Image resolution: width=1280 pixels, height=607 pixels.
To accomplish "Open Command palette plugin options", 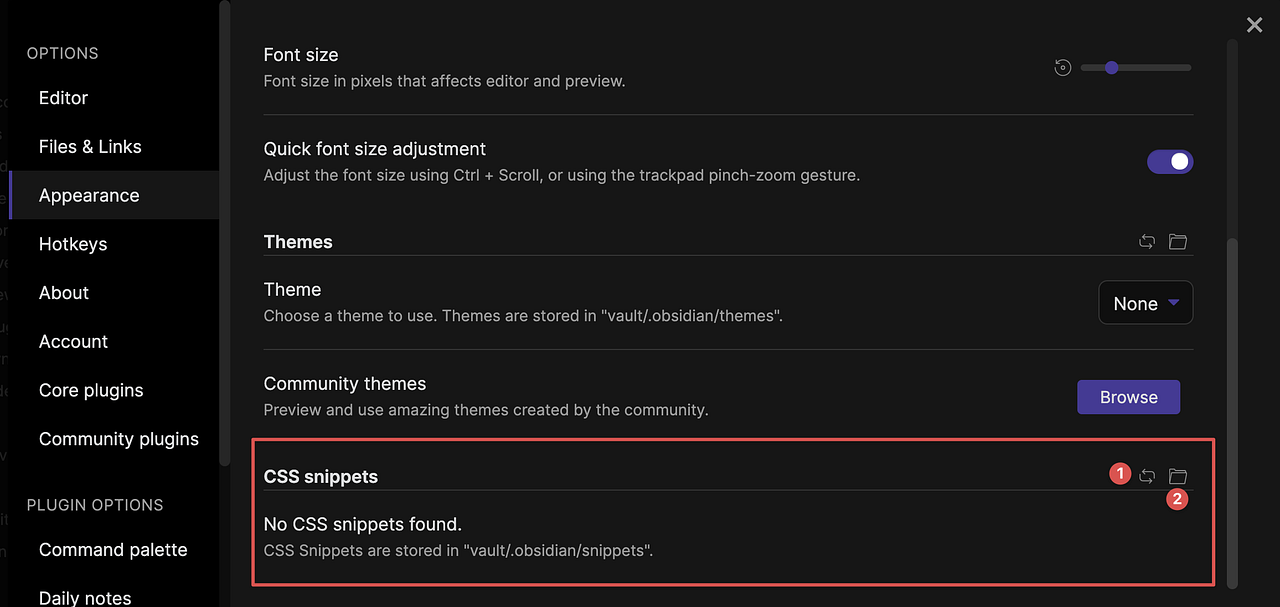I will pyautogui.click(x=113, y=549).
